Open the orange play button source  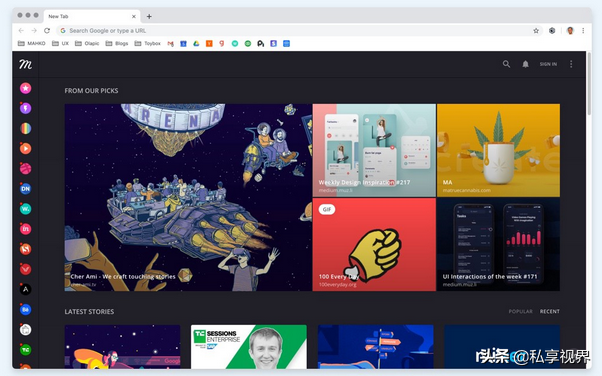[x=26, y=148]
